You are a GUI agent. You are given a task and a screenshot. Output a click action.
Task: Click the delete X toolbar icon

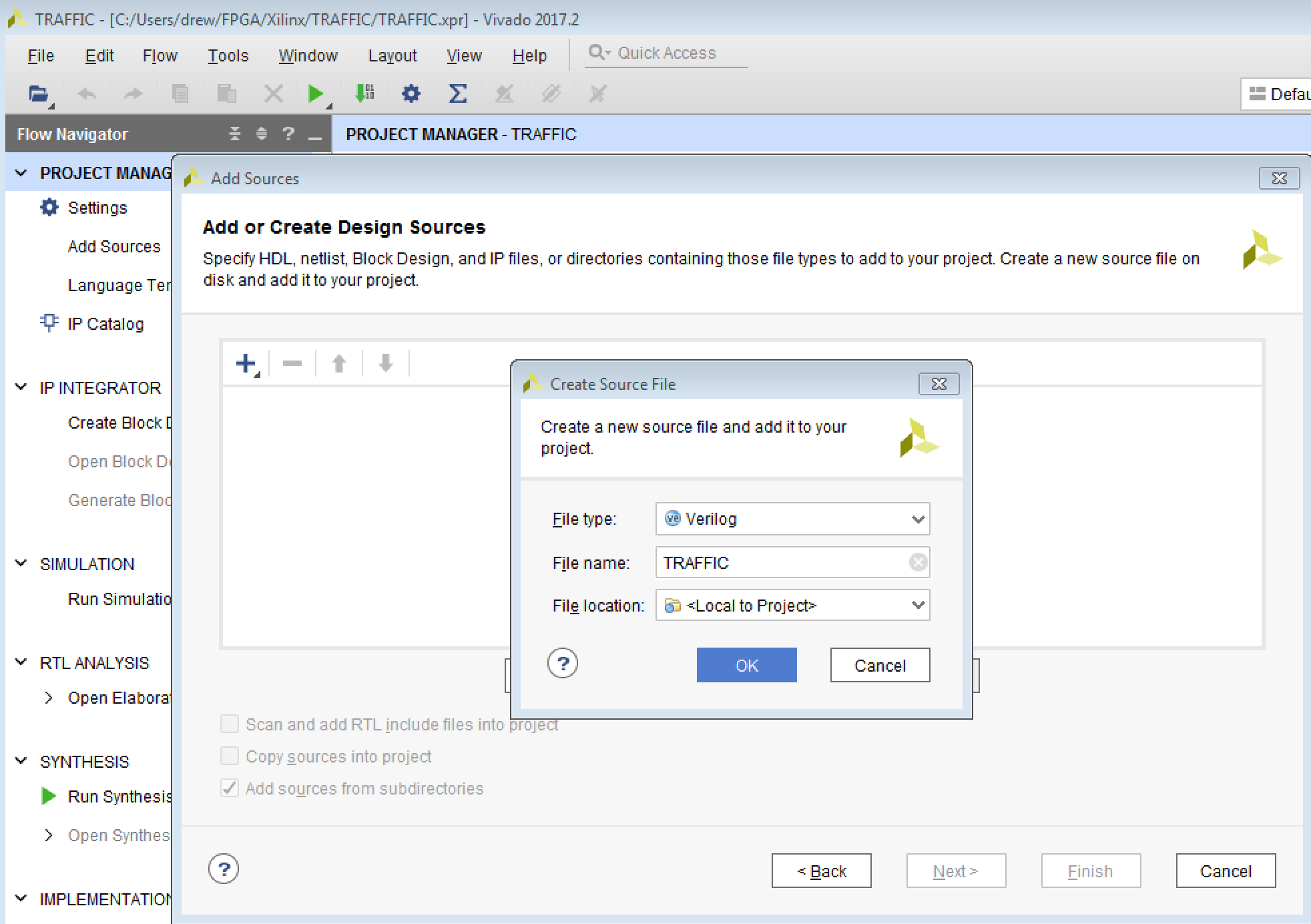point(274,93)
